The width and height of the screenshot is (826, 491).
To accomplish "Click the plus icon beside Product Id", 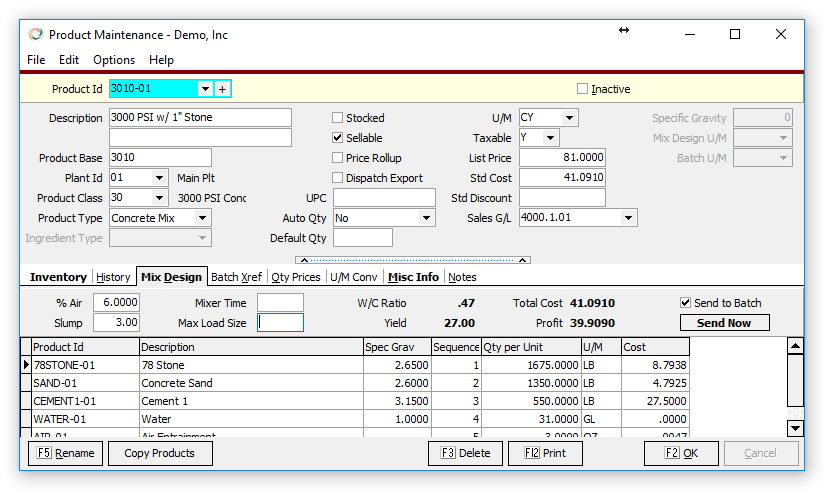I will 223,89.
